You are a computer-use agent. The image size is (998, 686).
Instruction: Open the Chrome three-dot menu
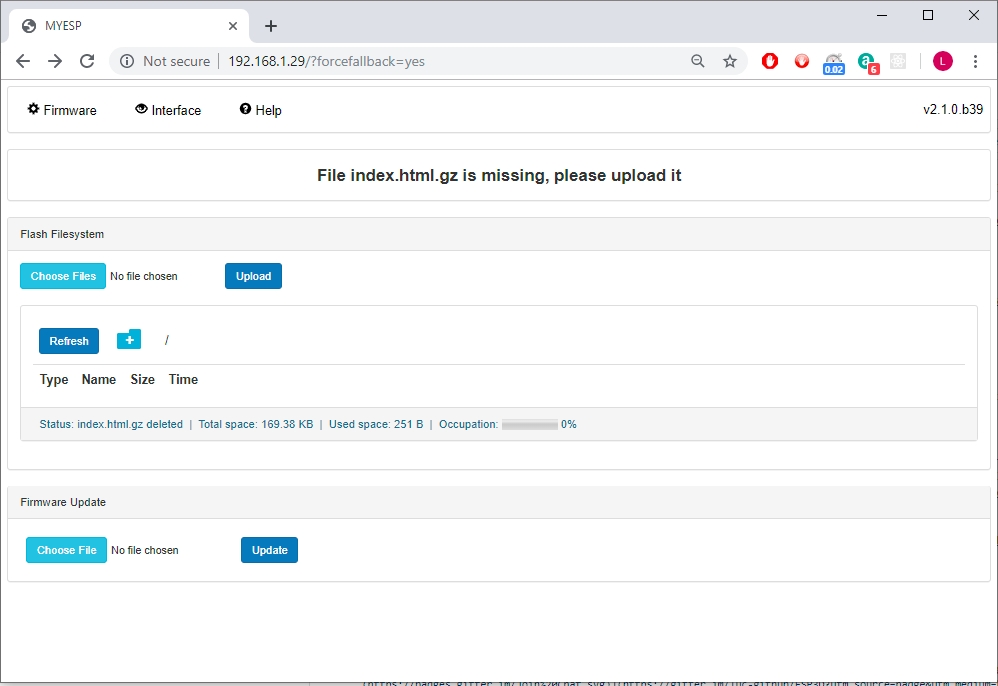(x=975, y=61)
